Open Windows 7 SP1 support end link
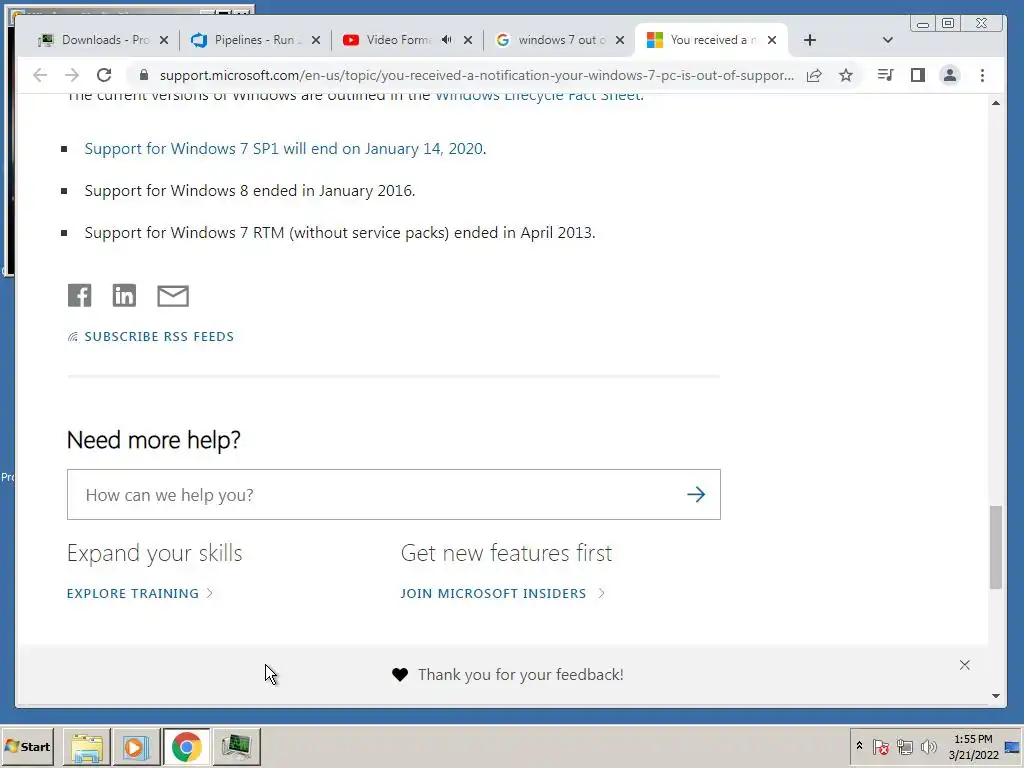 pos(284,149)
